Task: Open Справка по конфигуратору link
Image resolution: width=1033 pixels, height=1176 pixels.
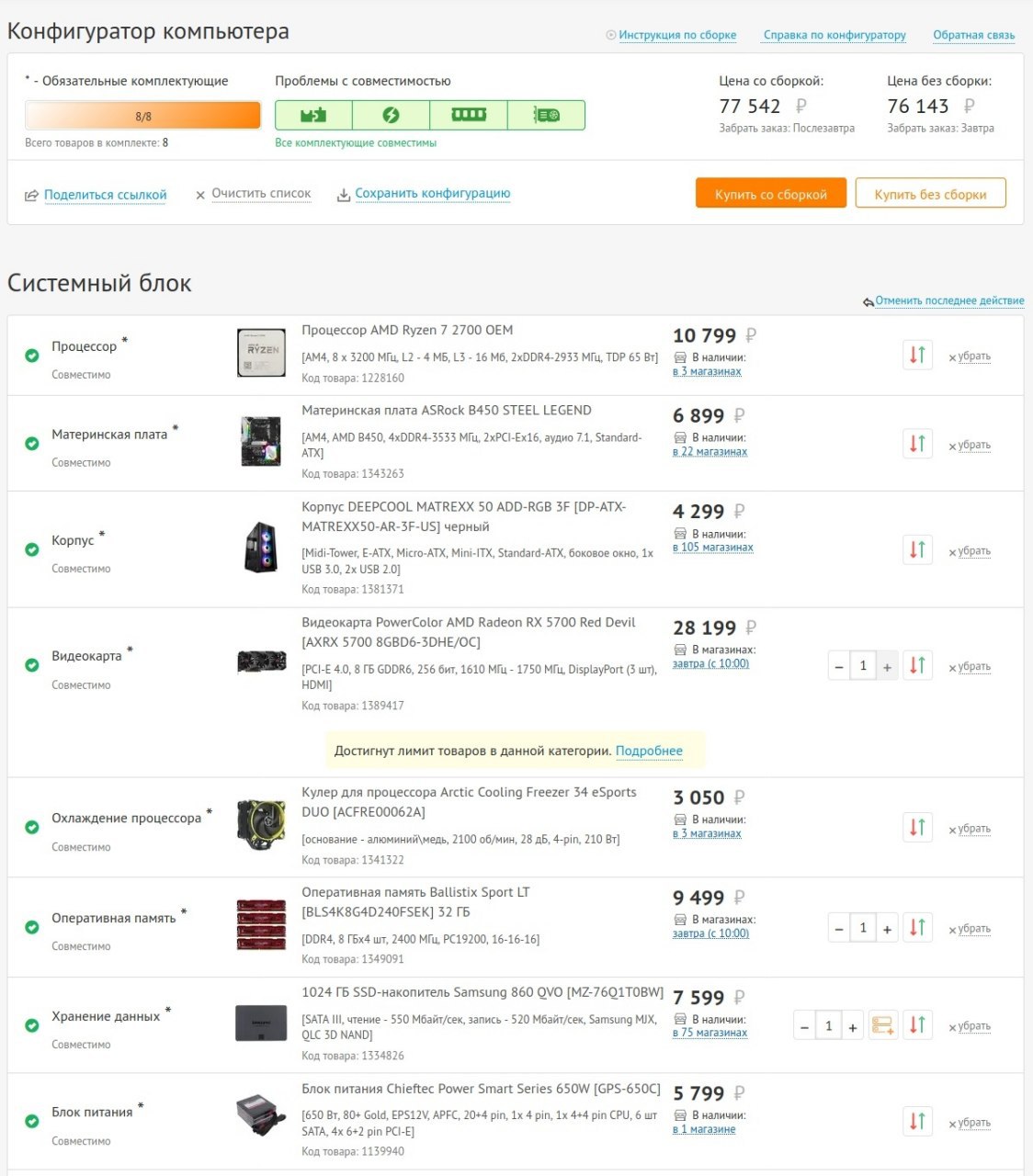Action: [834, 35]
